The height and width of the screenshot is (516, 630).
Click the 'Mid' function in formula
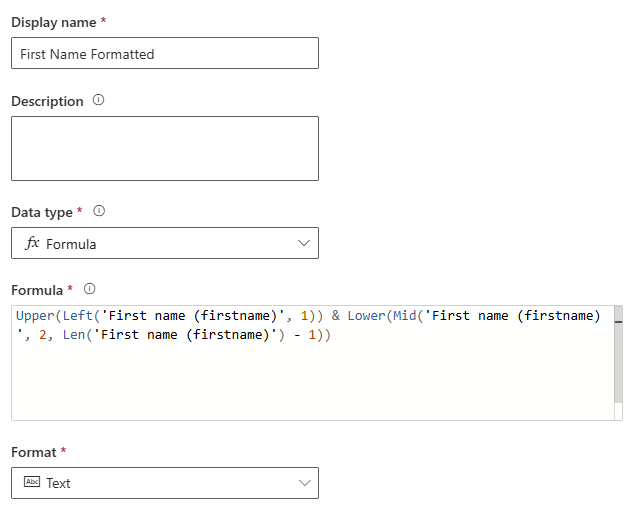pos(406,316)
